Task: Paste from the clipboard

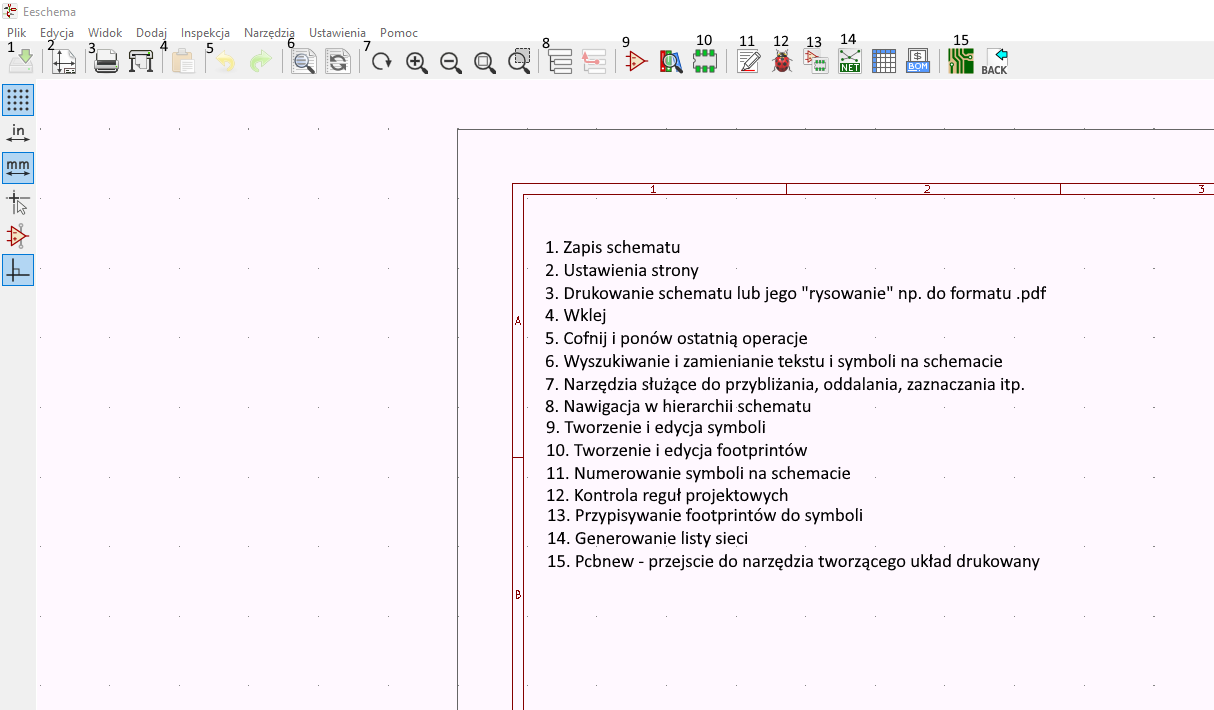Action: (x=183, y=62)
